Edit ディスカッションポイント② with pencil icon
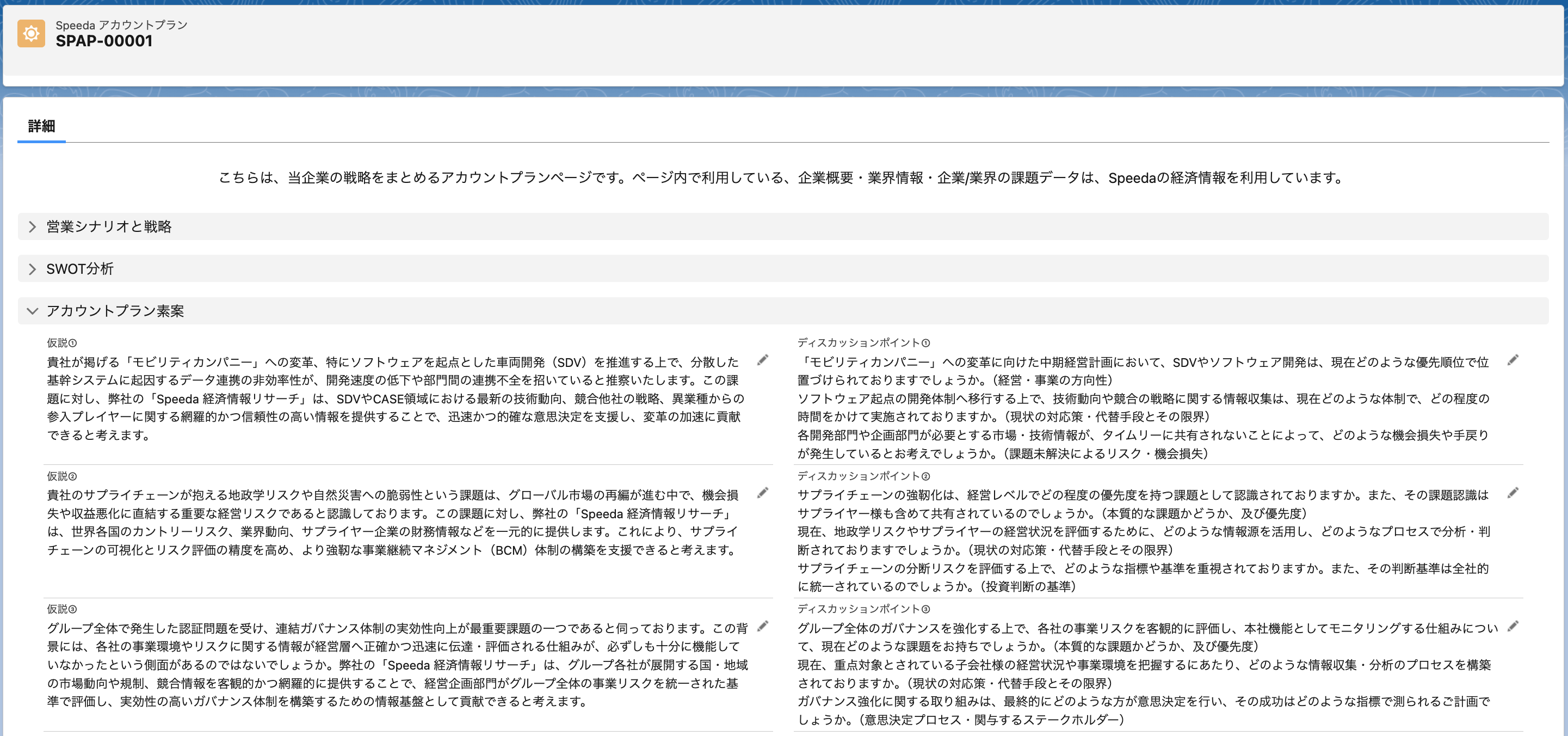1568x736 pixels. click(1513, 493)
